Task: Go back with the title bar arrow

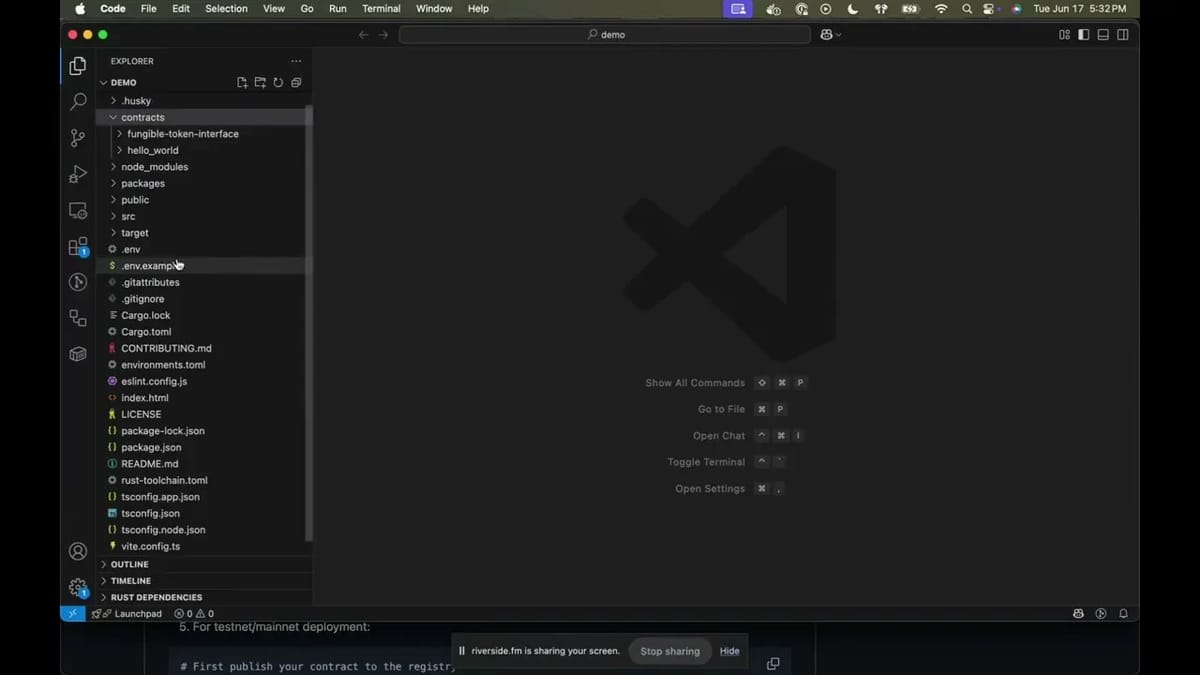Action: pos(364,34)
